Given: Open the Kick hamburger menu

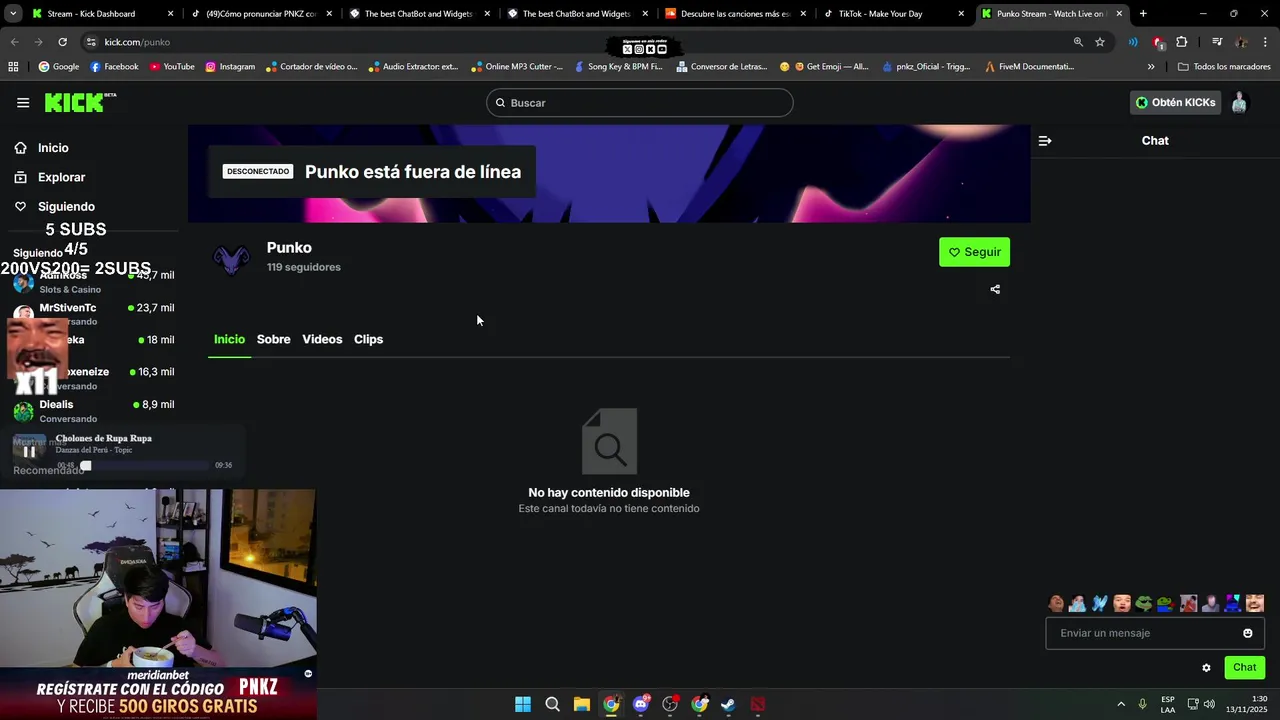Looking at the screenshot, I should click(23, 103).
